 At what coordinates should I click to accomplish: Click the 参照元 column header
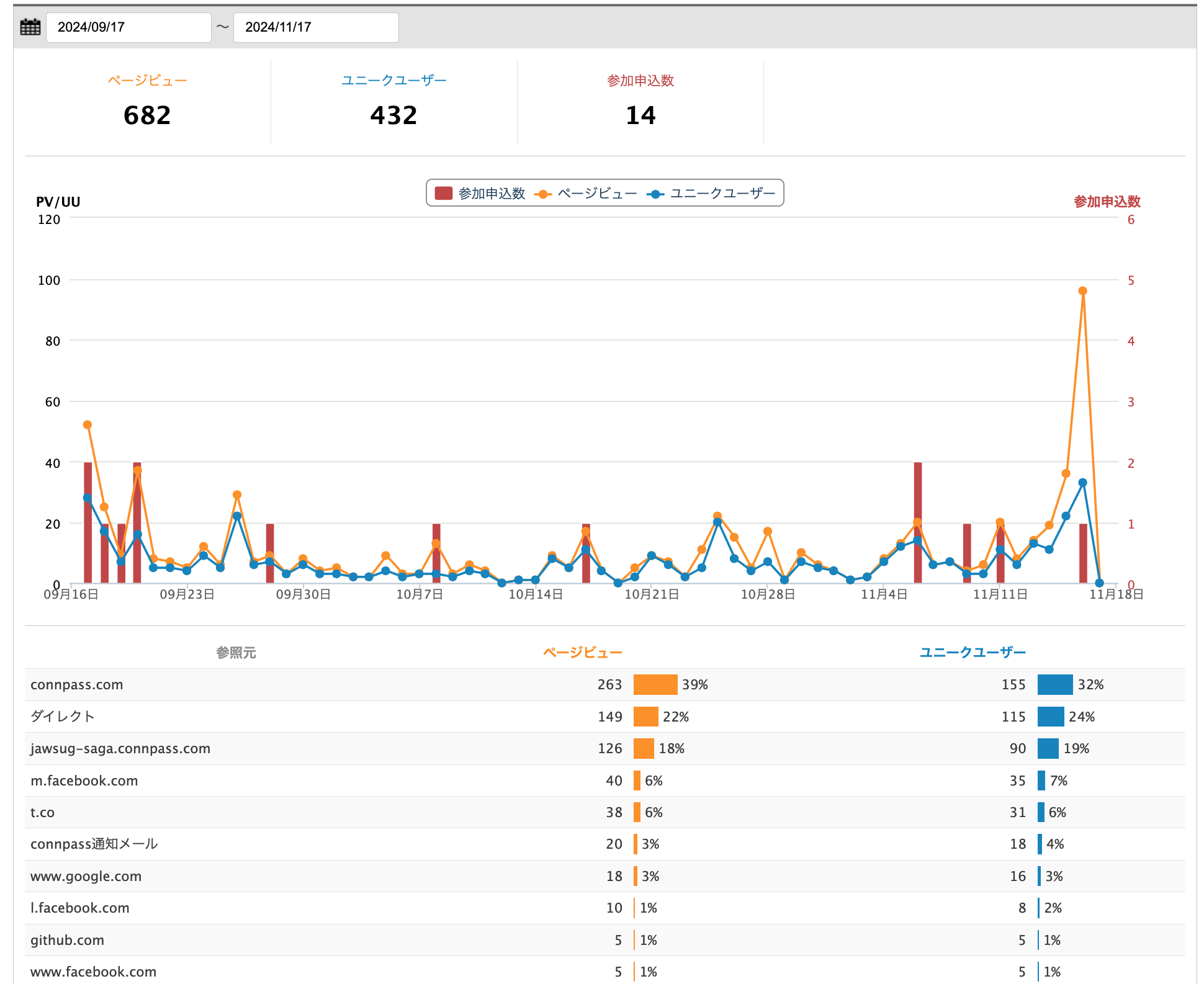tap(236, 653)
